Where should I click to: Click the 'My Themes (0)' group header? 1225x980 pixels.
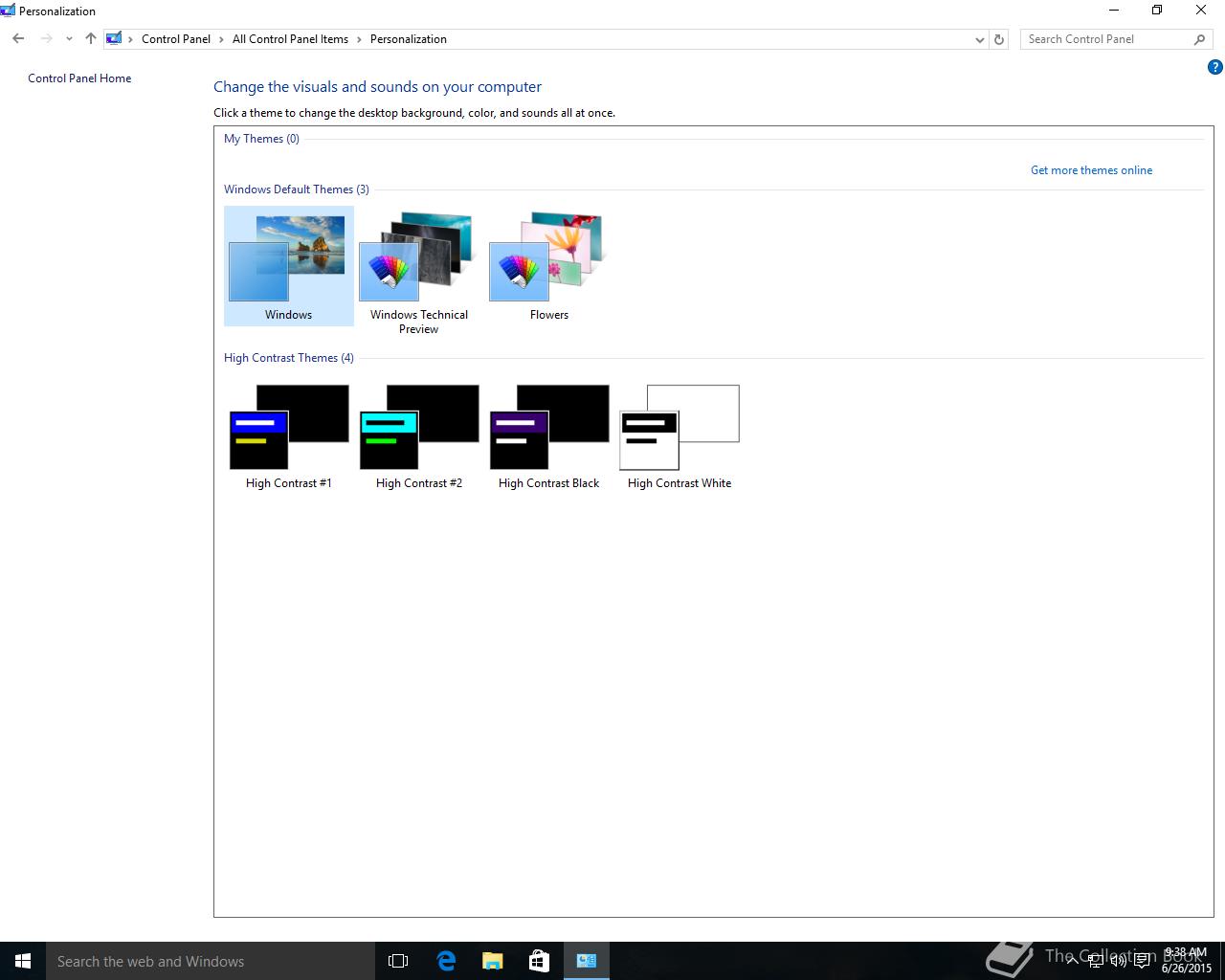tap(261, 139)
